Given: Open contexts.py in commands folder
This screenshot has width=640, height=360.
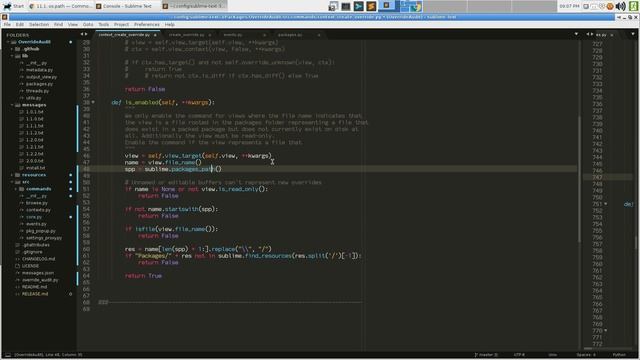Looking at the screenshot, I should tap(38, 209).
